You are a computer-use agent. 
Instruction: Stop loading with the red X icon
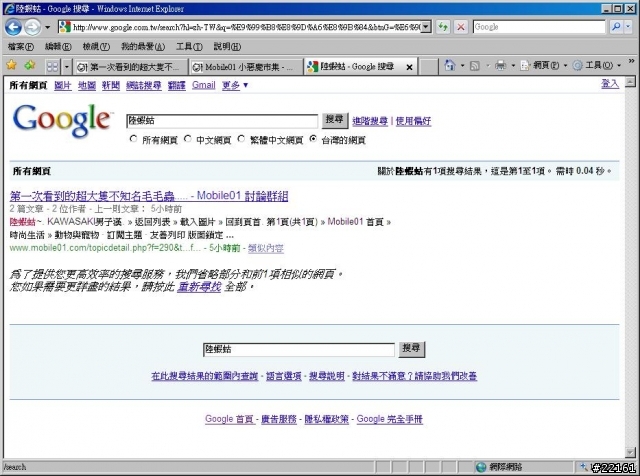pyautogui.click(x=461, y=27)
